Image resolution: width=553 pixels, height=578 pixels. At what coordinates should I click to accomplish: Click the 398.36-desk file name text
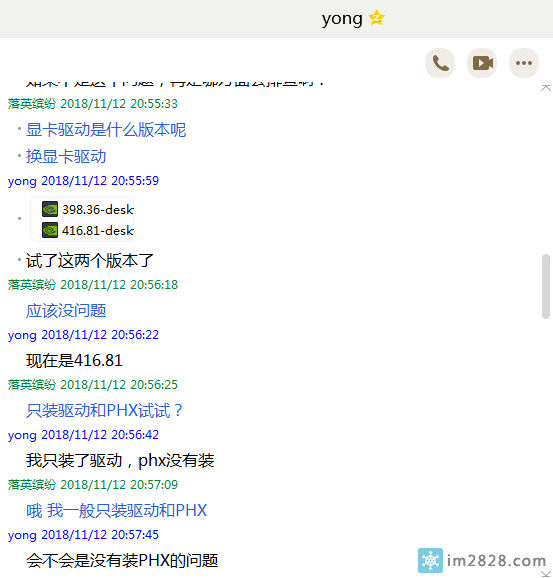coord(98,209)
